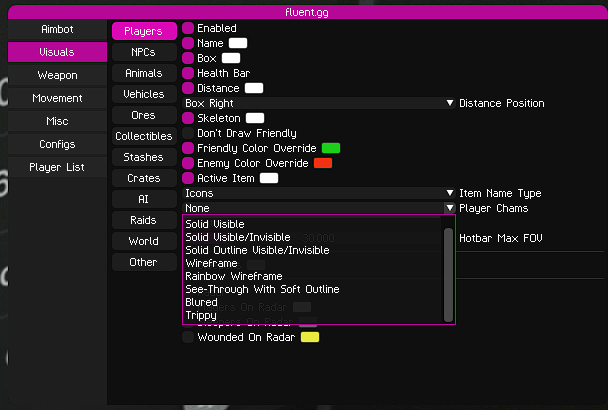Click the dropdown list scrollbar
Image resolution: width=608 pixels, height=410 pixels.
(449, 268)
